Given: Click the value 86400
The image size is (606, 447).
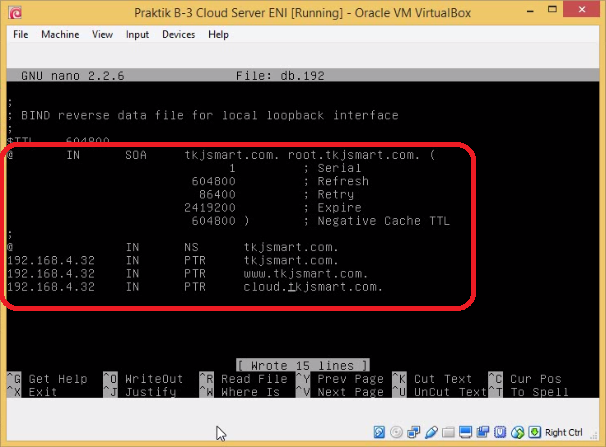Looking at the screenshot, I should 217,194.
